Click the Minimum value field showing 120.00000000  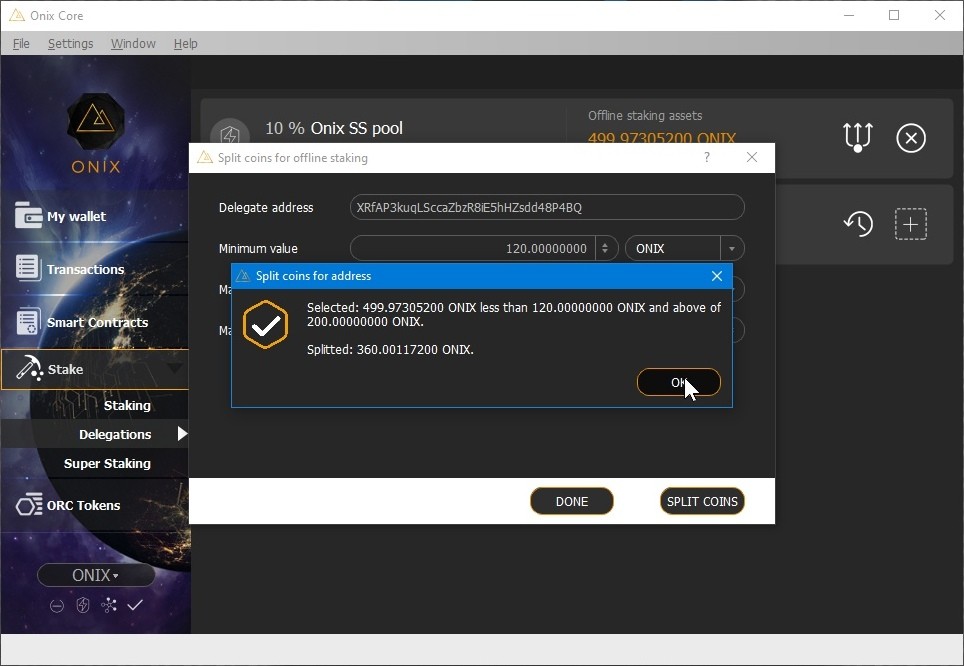coord(472,248)
